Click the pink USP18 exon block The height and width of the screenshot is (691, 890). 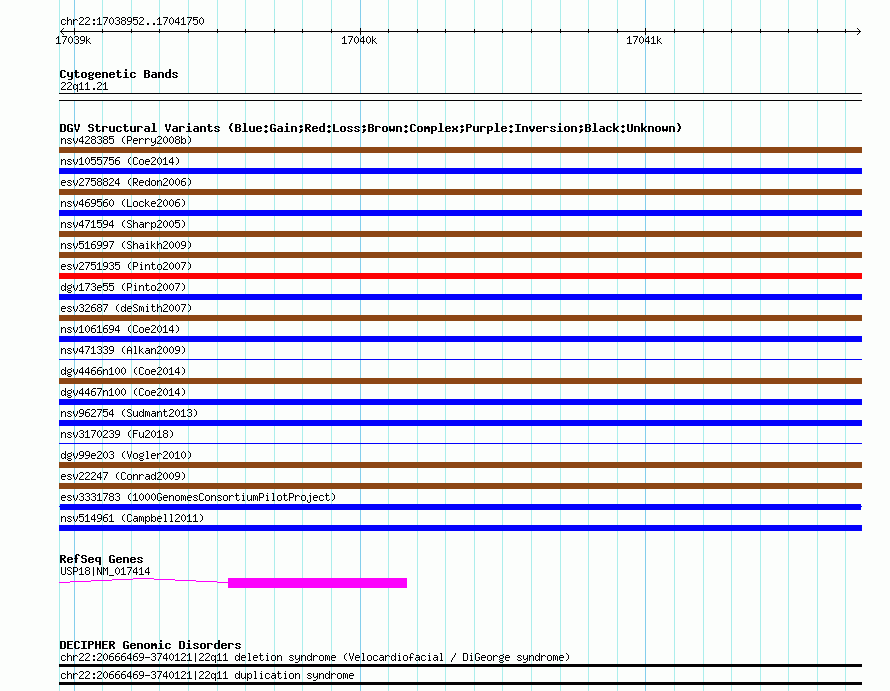(x=317, y=583)
